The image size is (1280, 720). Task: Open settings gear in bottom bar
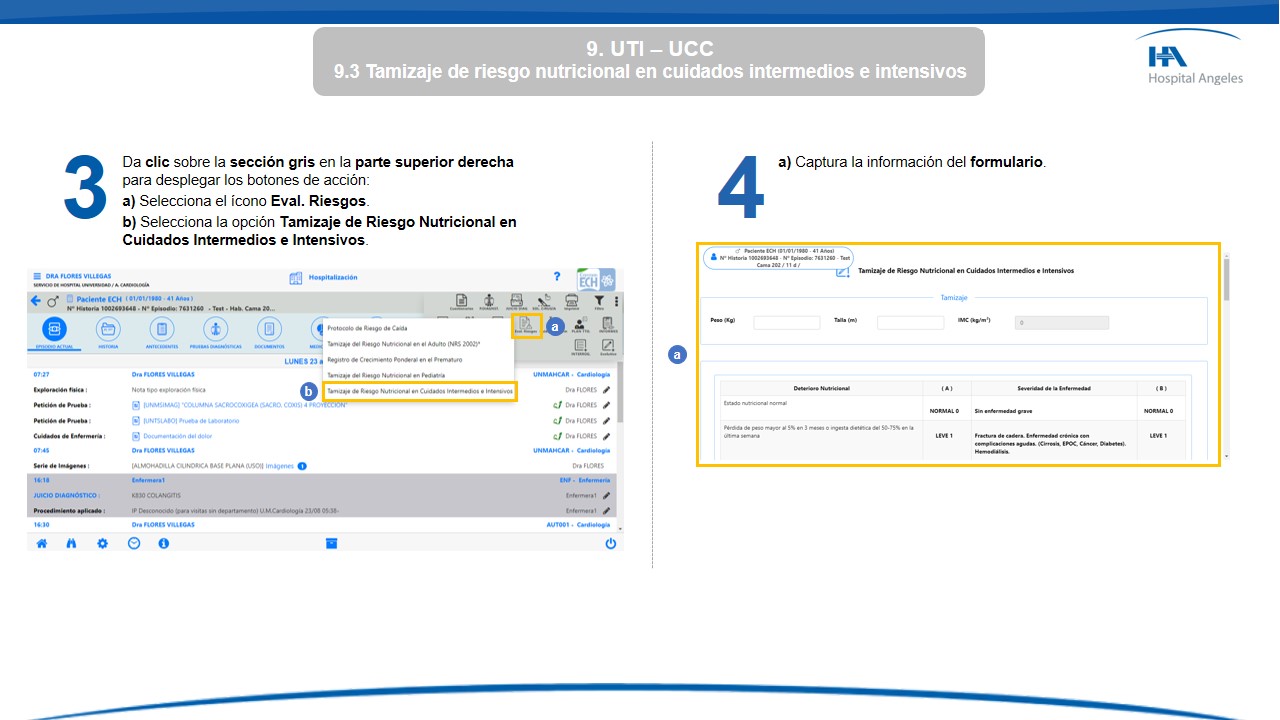[102, 543]
